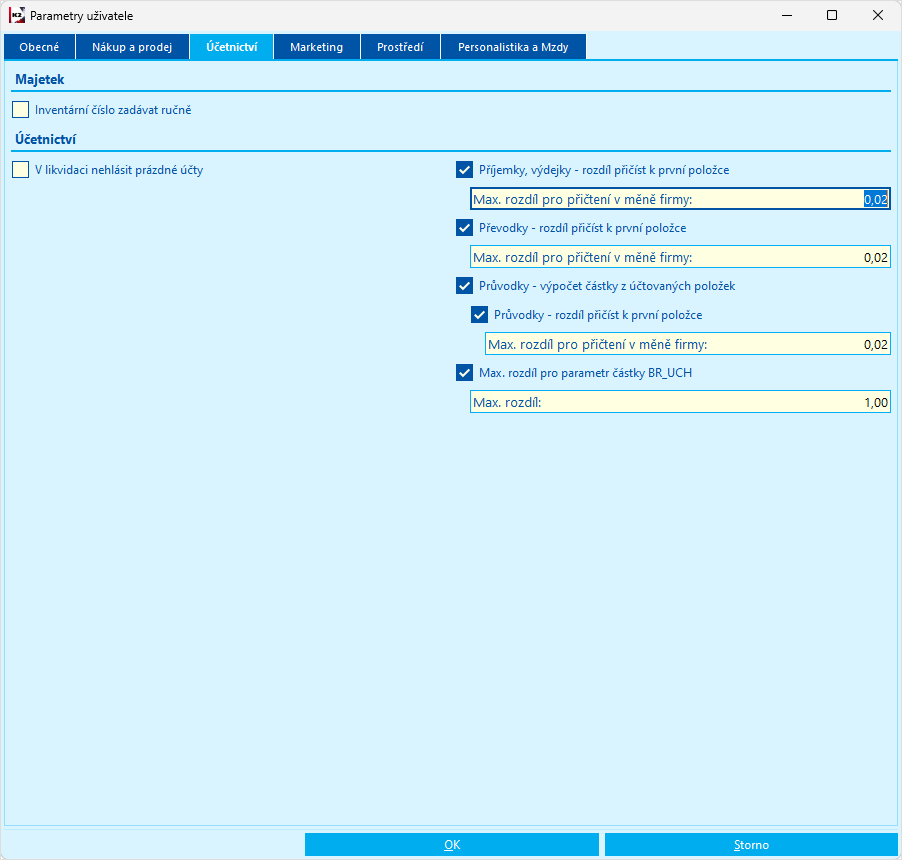Select the Účetnictví tab
The image size is (902, 860).
(232, 47)
